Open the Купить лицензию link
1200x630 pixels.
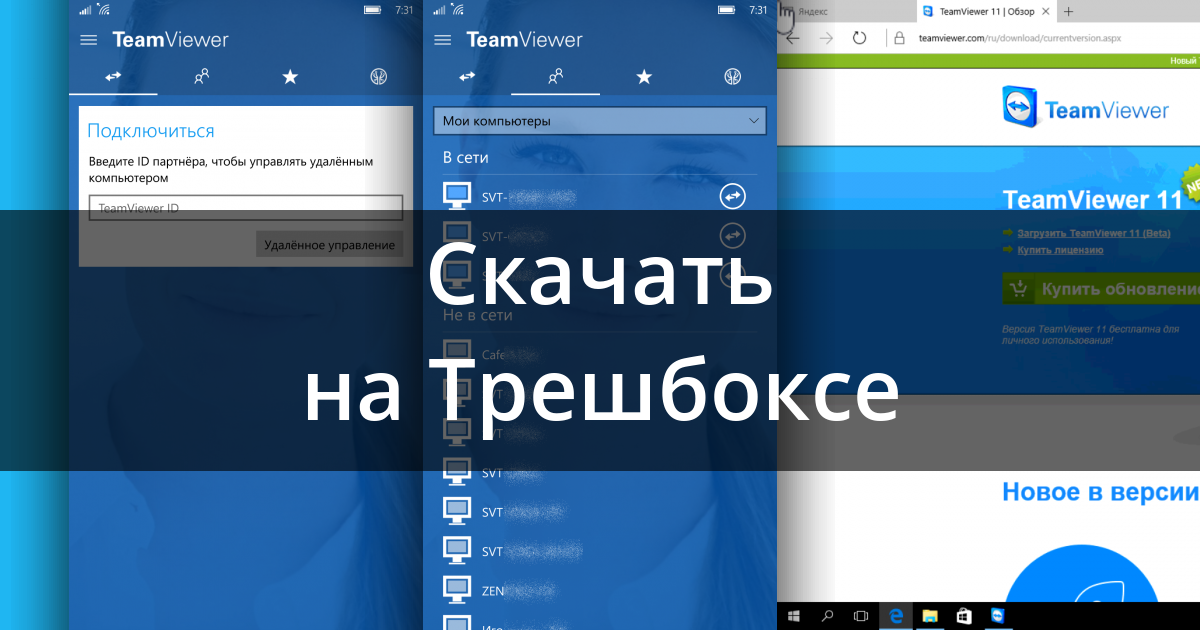coord(1060,250)
